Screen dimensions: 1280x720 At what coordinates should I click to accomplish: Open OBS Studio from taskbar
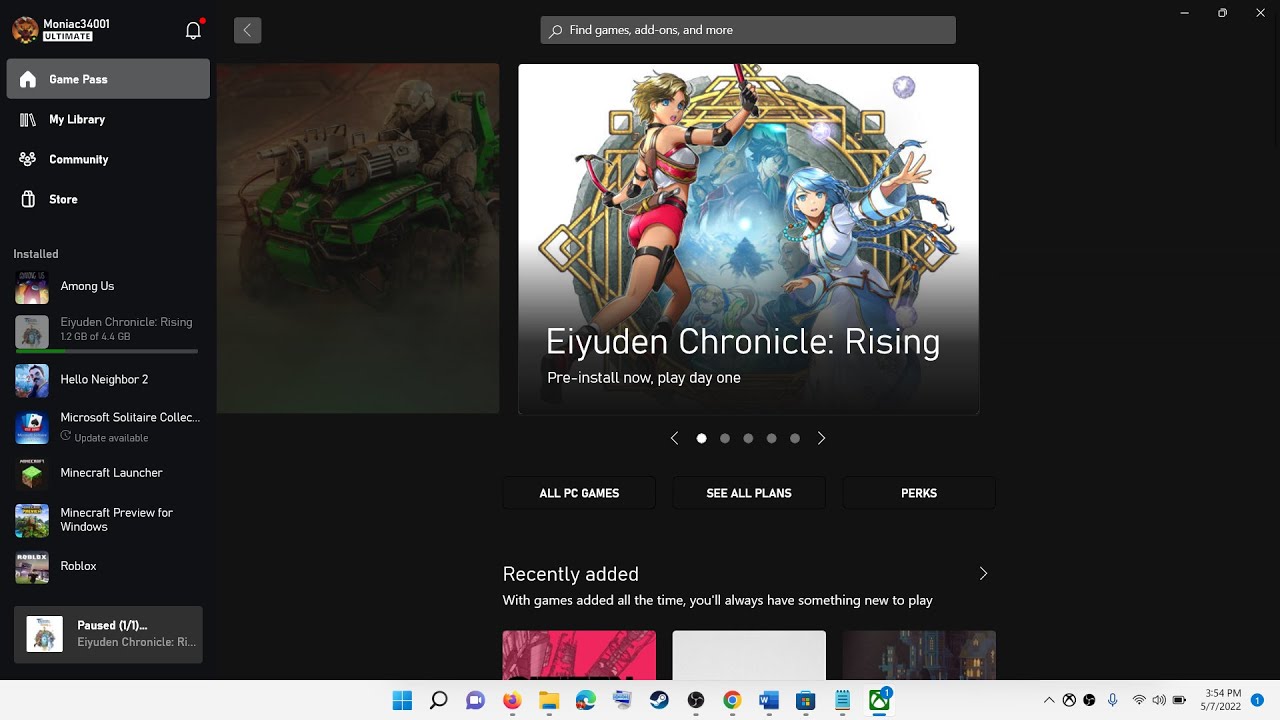tap(696, 700)
